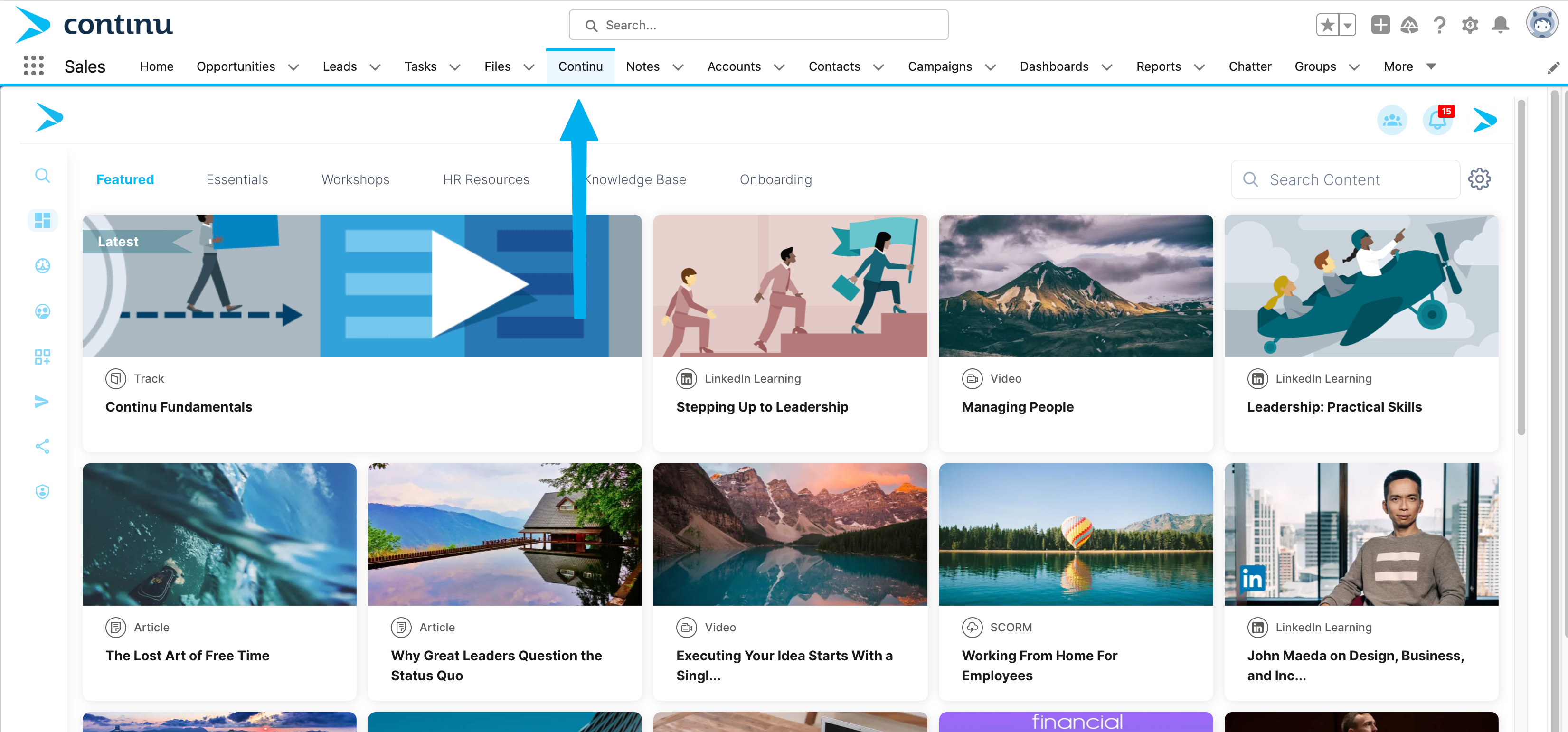Viewport: 1568px width, 732px height.
Task: Click the global Create plus icon
Action: pyautogui.click(x=1380, y=25)
